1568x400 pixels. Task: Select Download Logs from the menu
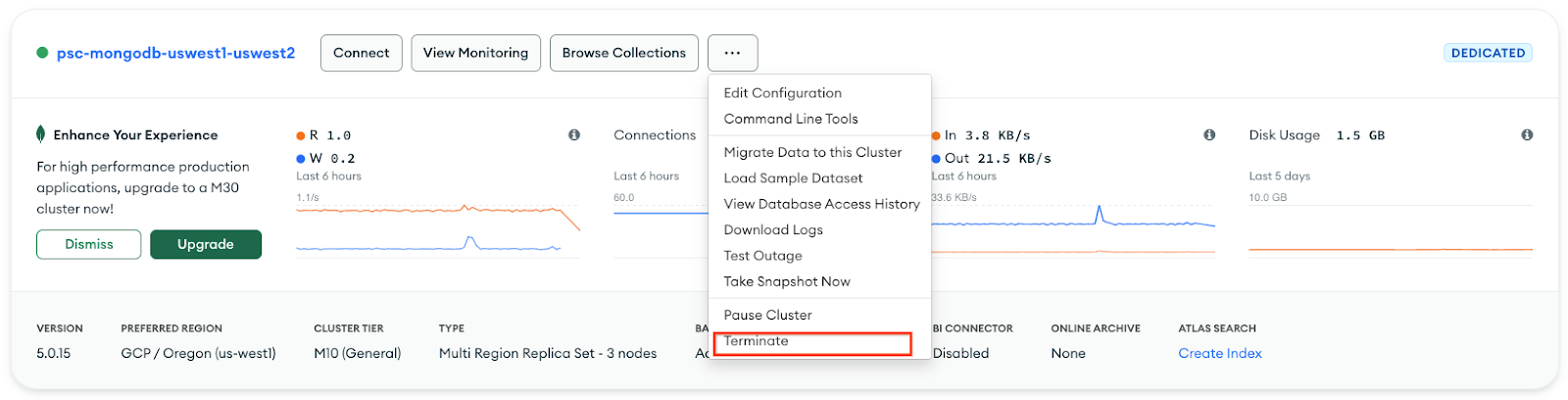pyautogui.click(x=773, y=229)
